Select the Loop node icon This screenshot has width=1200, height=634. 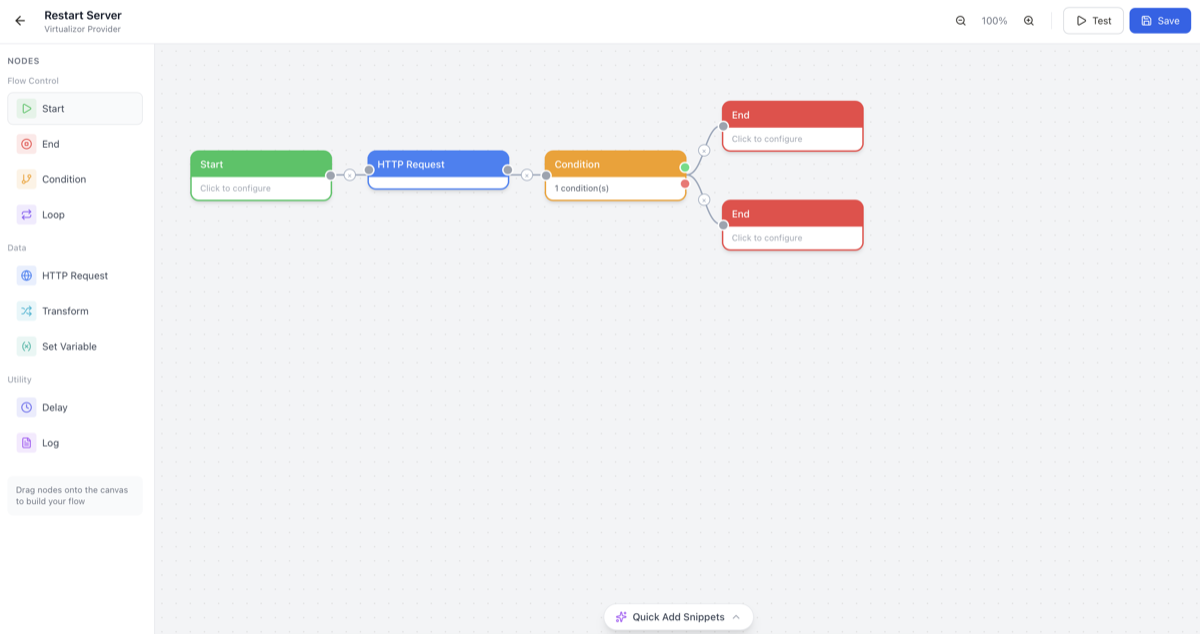click(27, 214)
